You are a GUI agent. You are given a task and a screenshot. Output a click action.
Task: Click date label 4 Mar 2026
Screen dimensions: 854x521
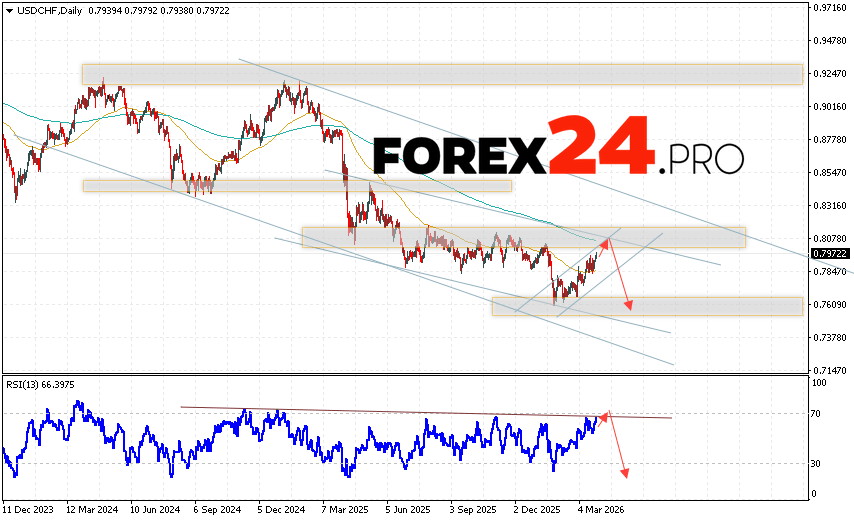[x=601, y=510]
